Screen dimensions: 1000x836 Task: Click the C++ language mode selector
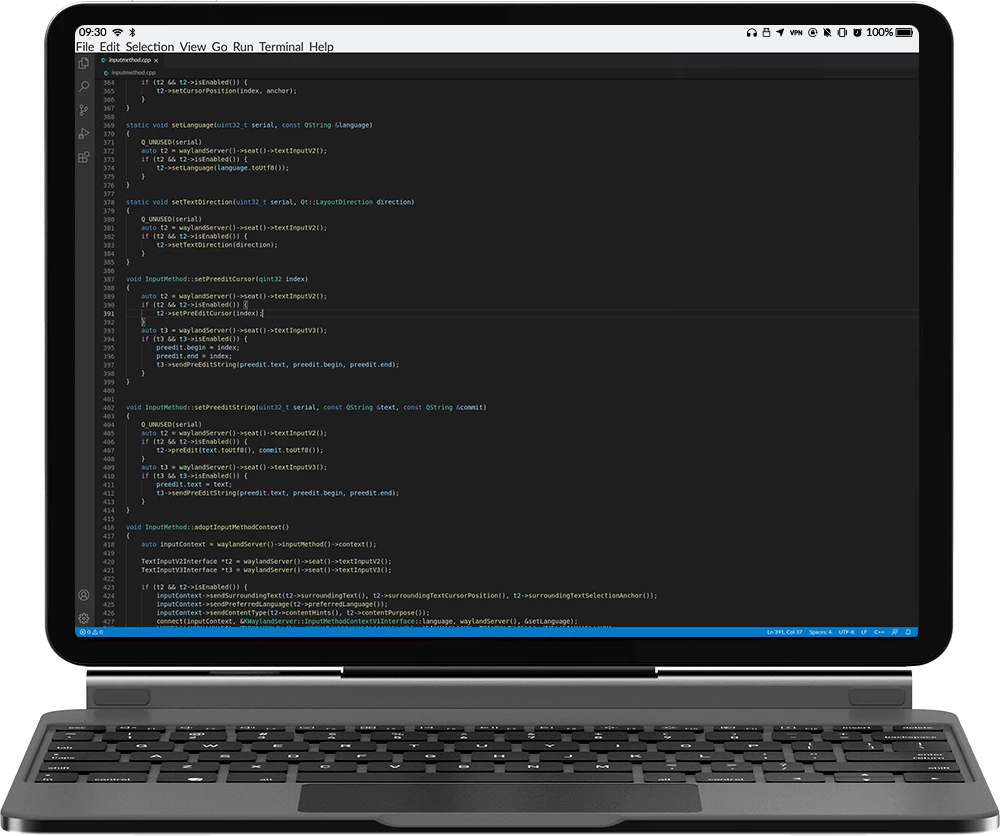pyautogui.click(x=879, y=632)
